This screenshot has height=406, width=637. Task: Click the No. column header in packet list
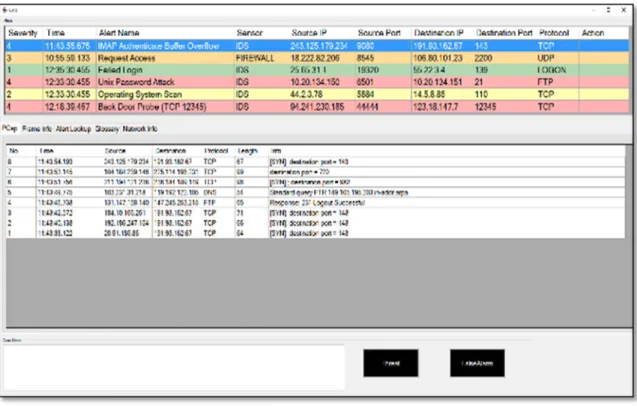(21, 151)
